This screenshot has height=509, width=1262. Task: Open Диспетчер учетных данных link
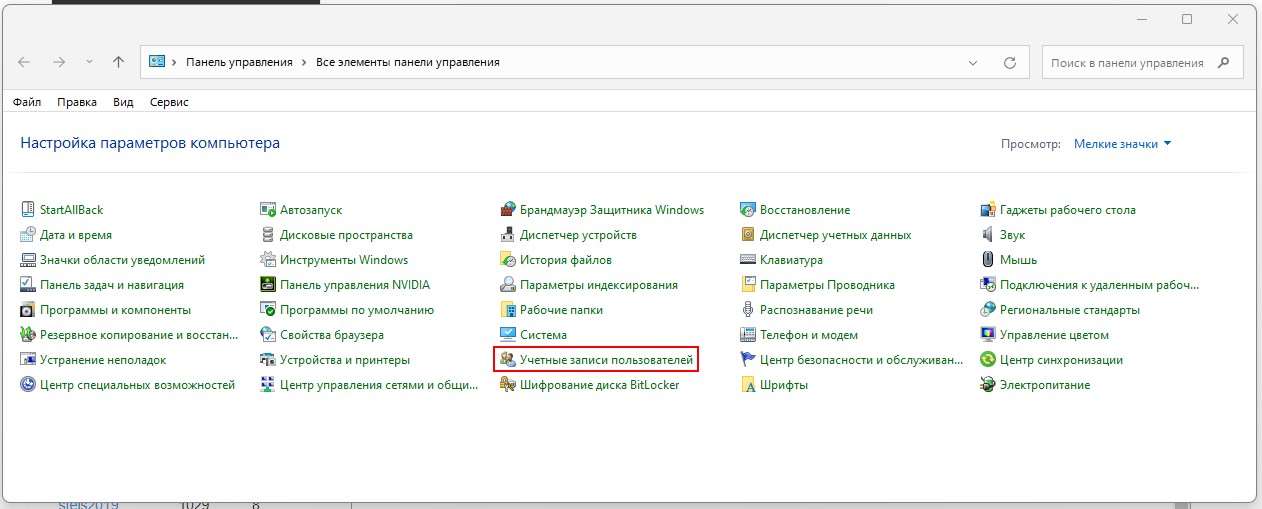click(x=835, y=235)
